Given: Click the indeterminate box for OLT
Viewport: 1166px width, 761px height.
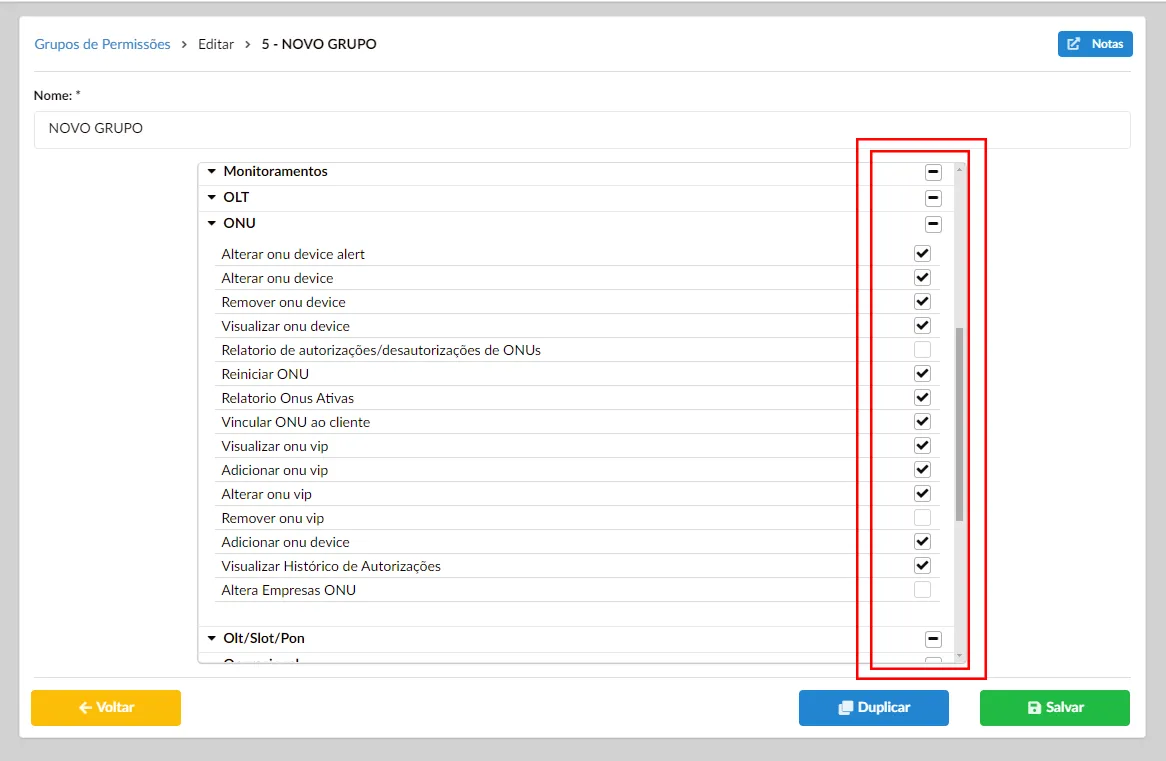Looking at the screenshot, I should click(x=933, y=198).
